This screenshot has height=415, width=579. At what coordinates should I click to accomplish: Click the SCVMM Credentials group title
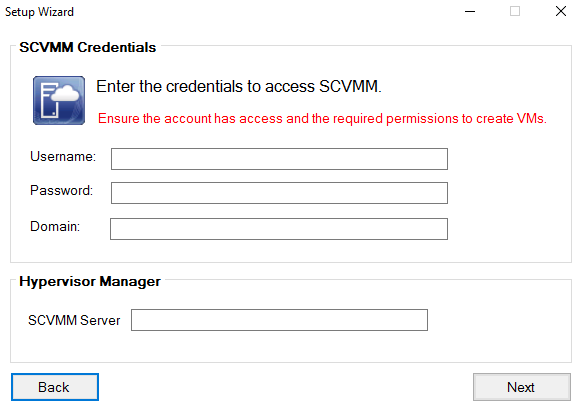88,47
